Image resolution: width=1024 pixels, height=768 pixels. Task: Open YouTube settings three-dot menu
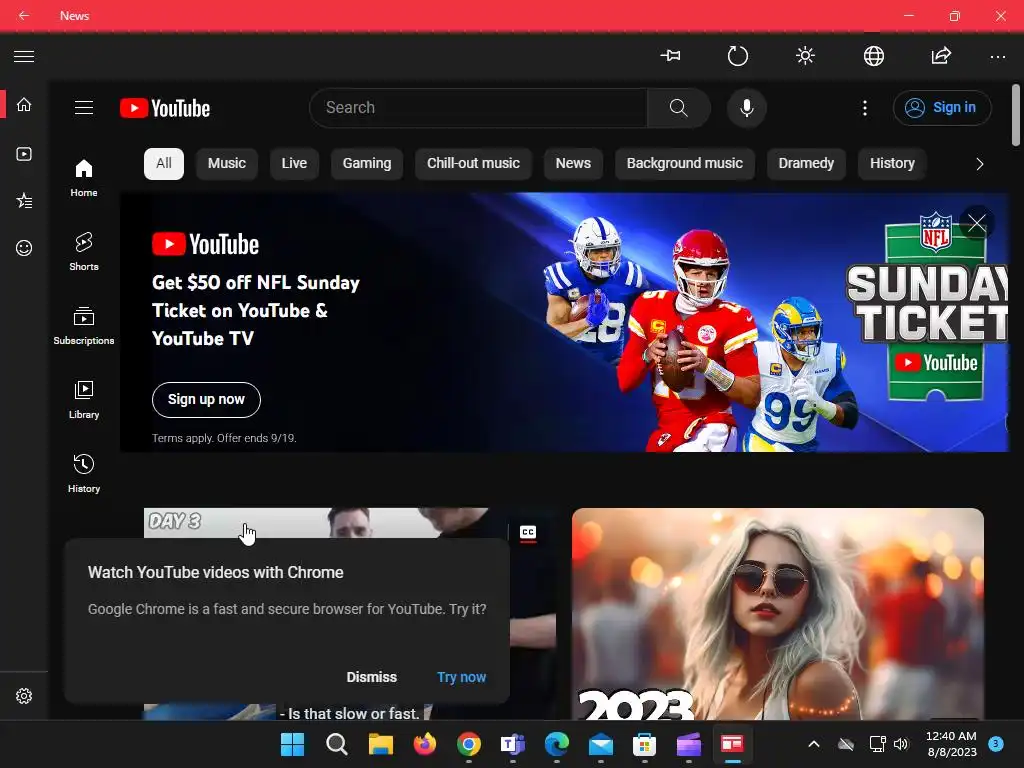(865, 108)
